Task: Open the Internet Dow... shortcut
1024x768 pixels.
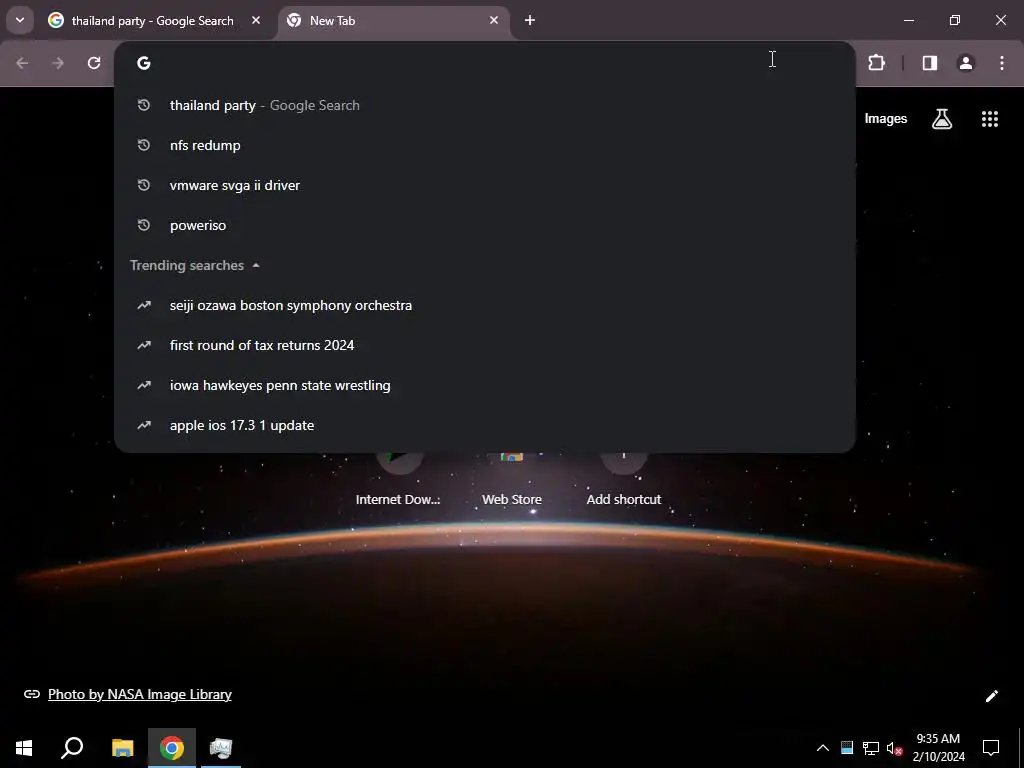Action: point(398,480)
